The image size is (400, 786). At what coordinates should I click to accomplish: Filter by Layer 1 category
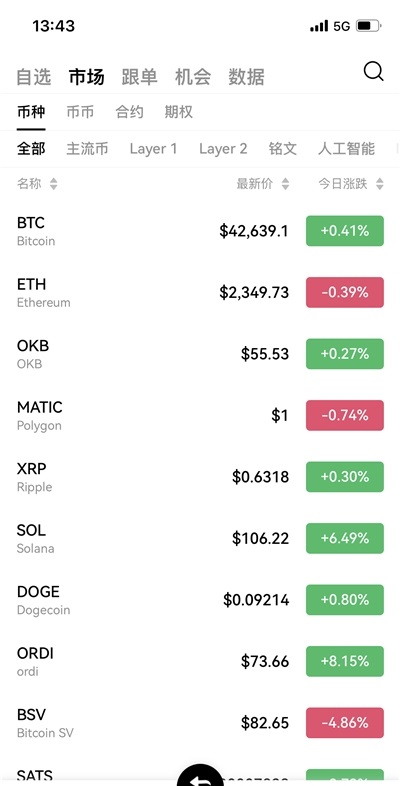point(153,149)
